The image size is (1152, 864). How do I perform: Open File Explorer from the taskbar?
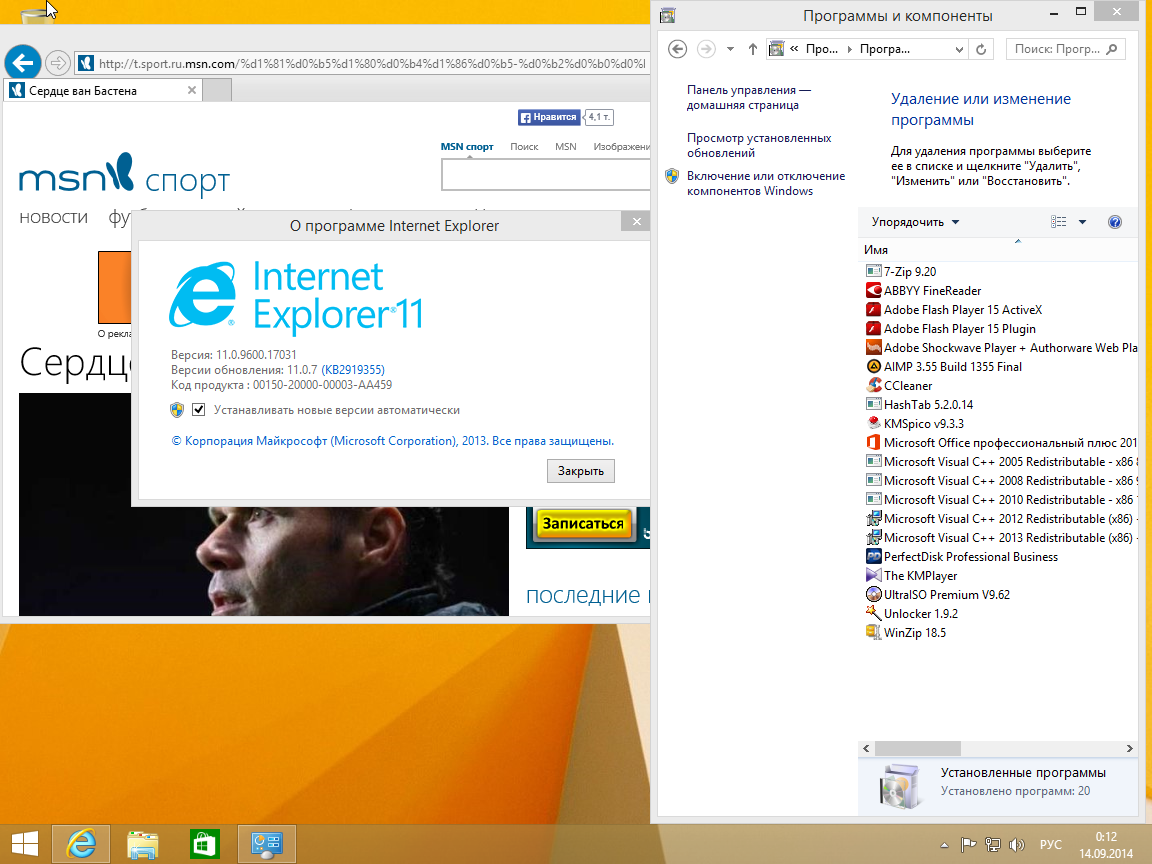pyautogui.click(x=143, y=843)
